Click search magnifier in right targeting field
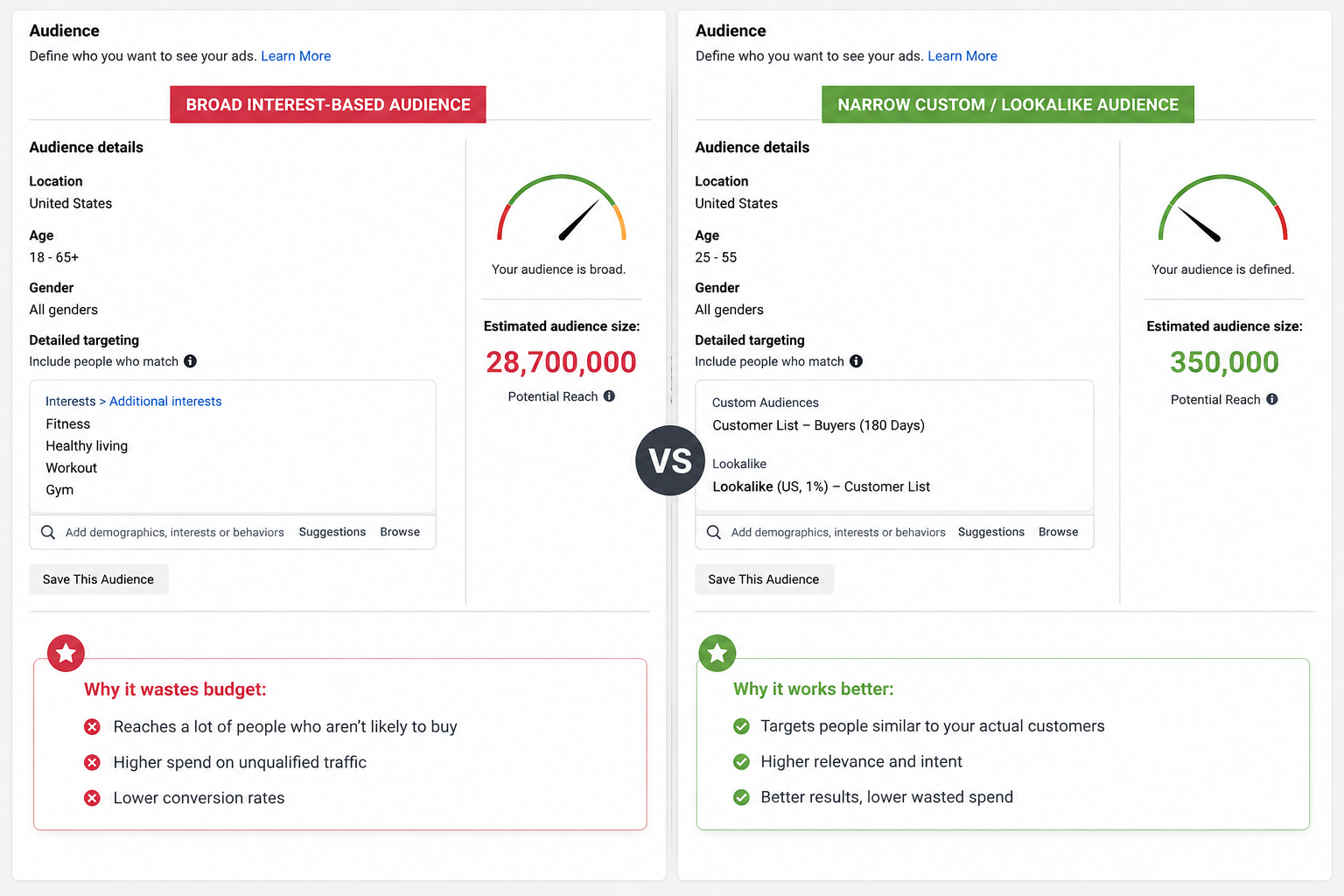This screenshot has height=896, width=1344. [x=714, y=532]
